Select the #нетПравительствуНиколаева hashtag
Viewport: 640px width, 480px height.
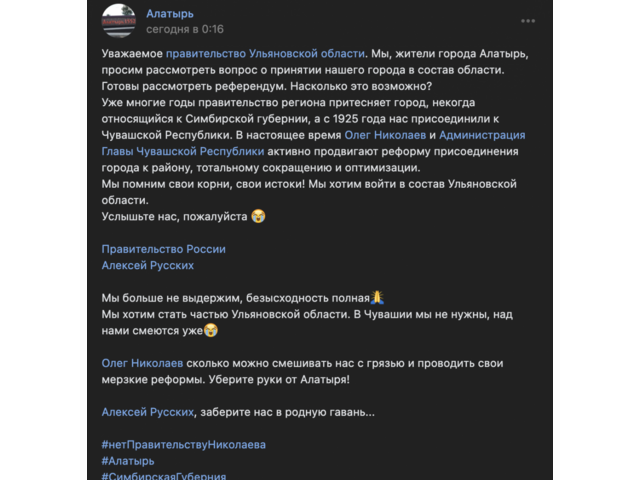click(x=184, y=444)
